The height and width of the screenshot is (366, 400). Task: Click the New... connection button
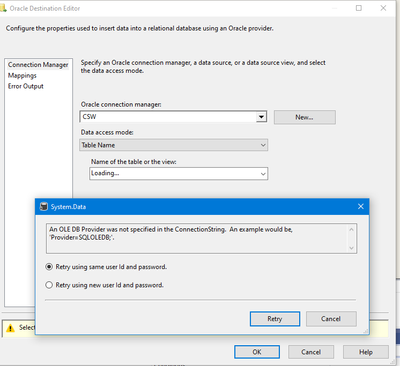305,117
